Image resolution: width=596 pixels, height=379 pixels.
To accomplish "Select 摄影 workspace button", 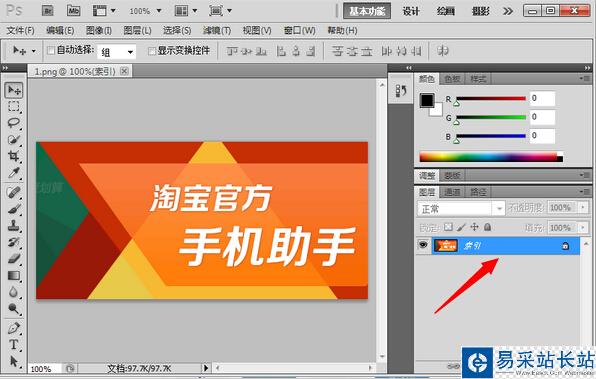I will click(x=480, y=11).
